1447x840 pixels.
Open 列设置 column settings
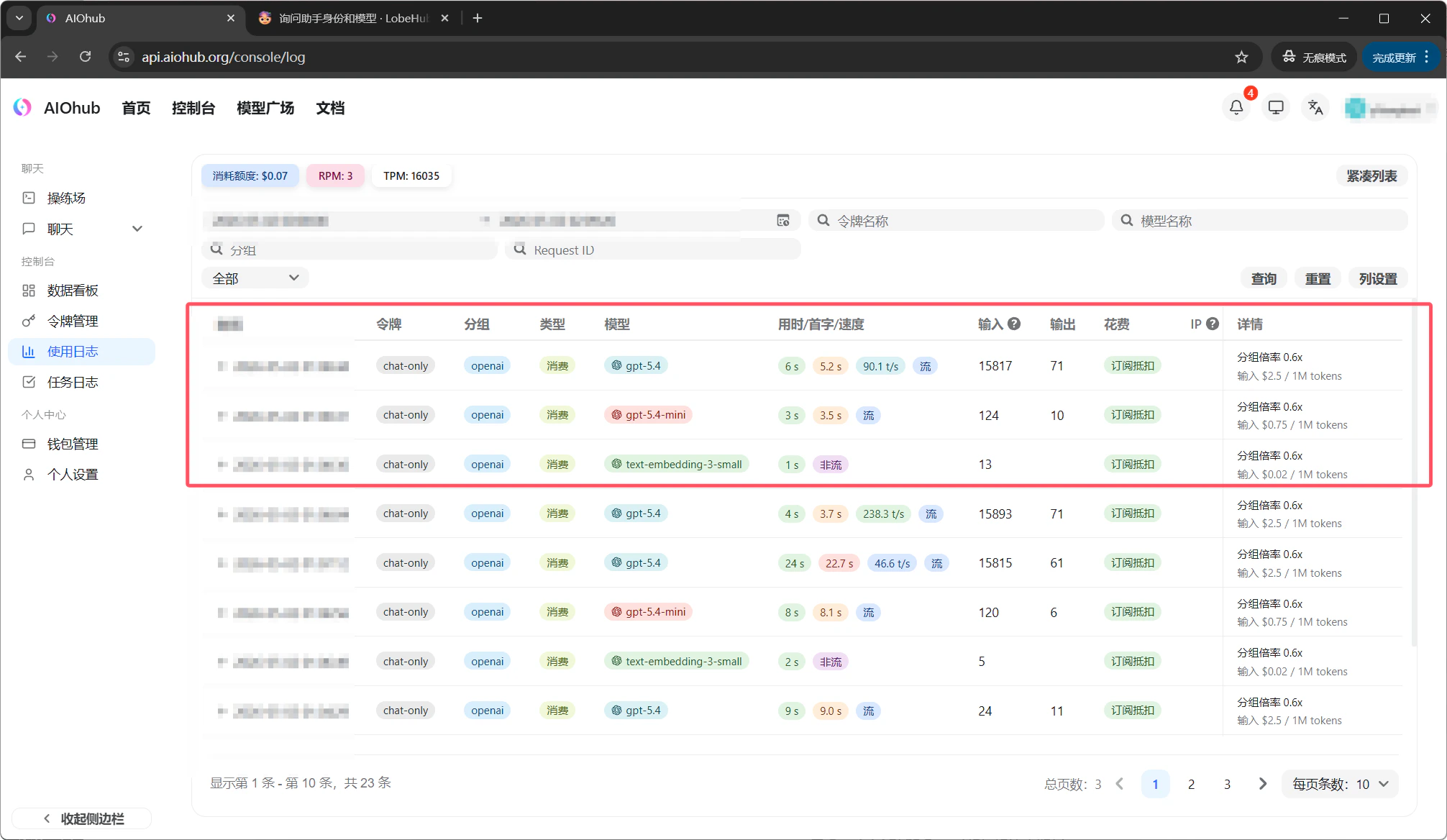pos(1378,278)
